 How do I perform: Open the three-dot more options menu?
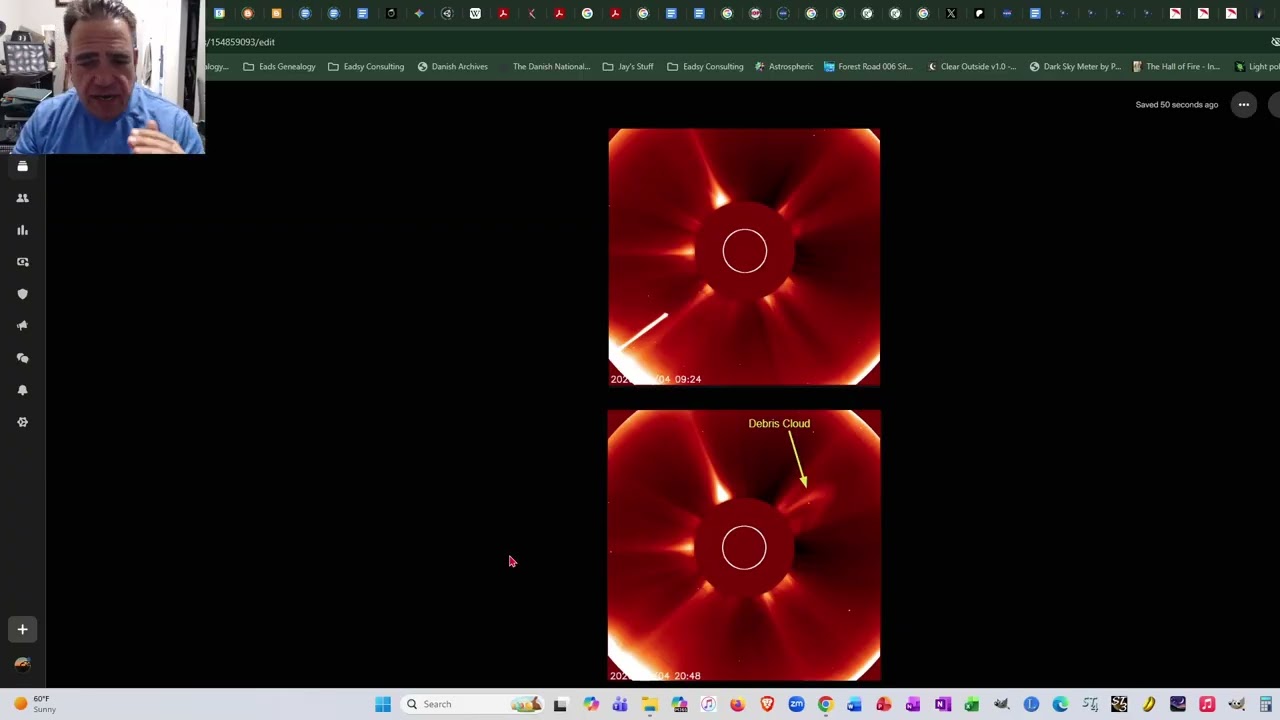1243,105
